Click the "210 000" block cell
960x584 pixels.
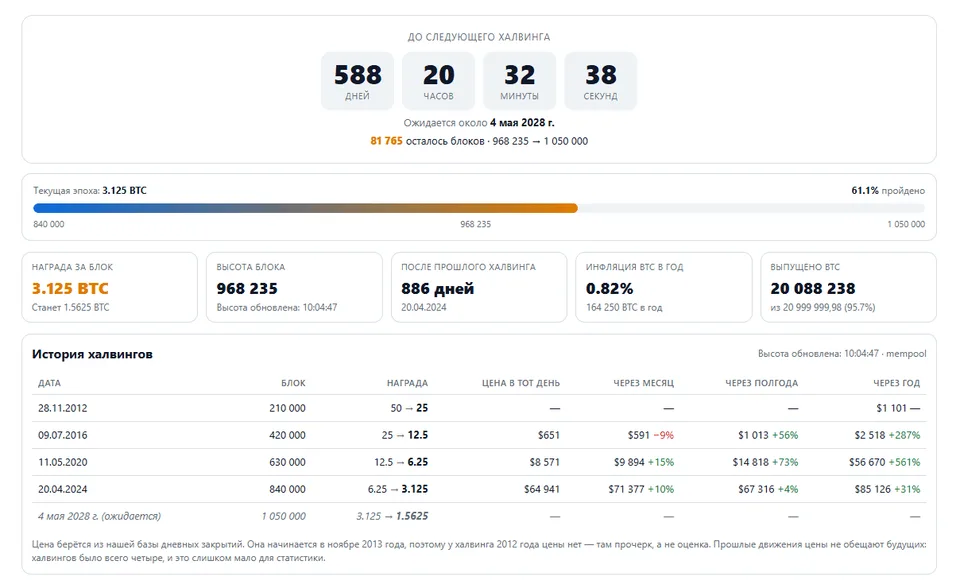click(x=287, y=408)
